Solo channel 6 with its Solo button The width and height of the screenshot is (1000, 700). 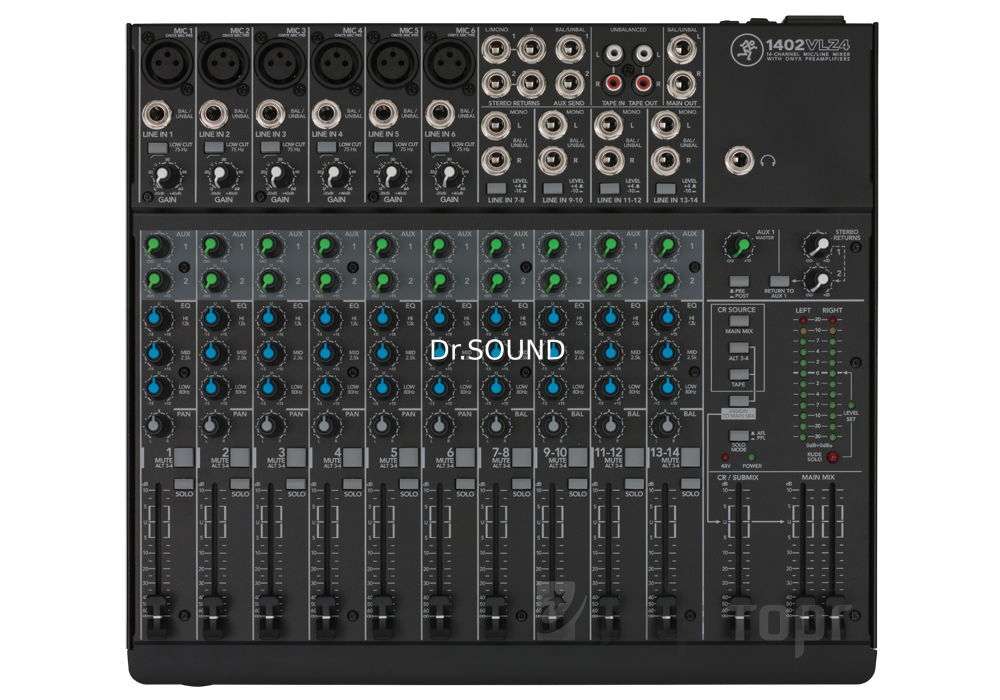[465, 483]
